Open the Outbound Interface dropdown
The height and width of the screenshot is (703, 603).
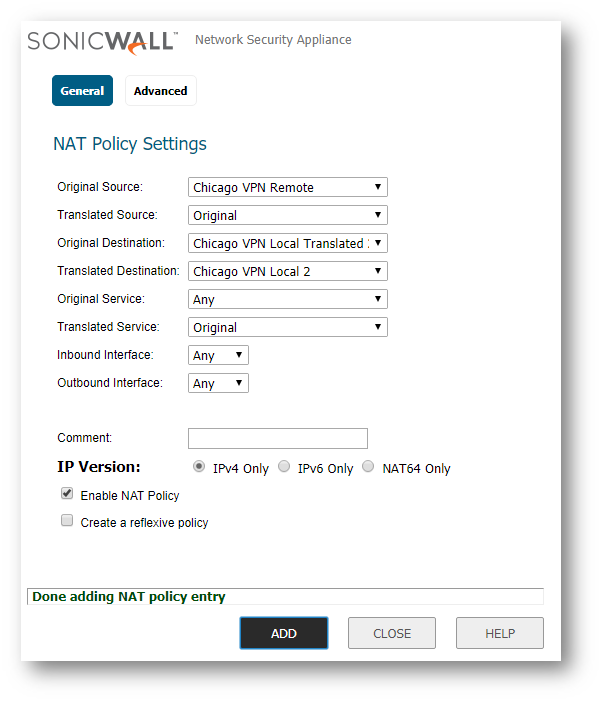pos(218,383)
